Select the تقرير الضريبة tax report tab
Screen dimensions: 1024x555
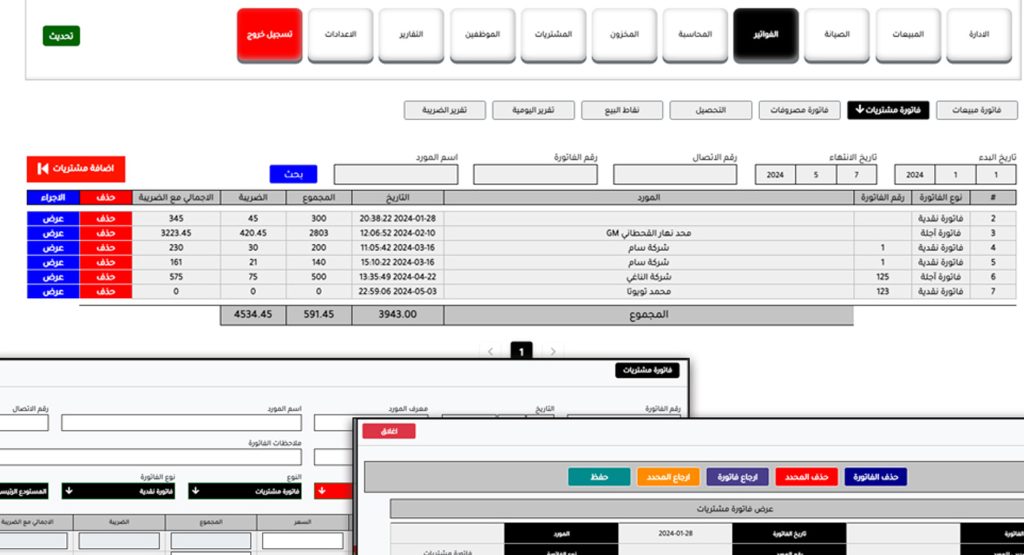point(442,110)
